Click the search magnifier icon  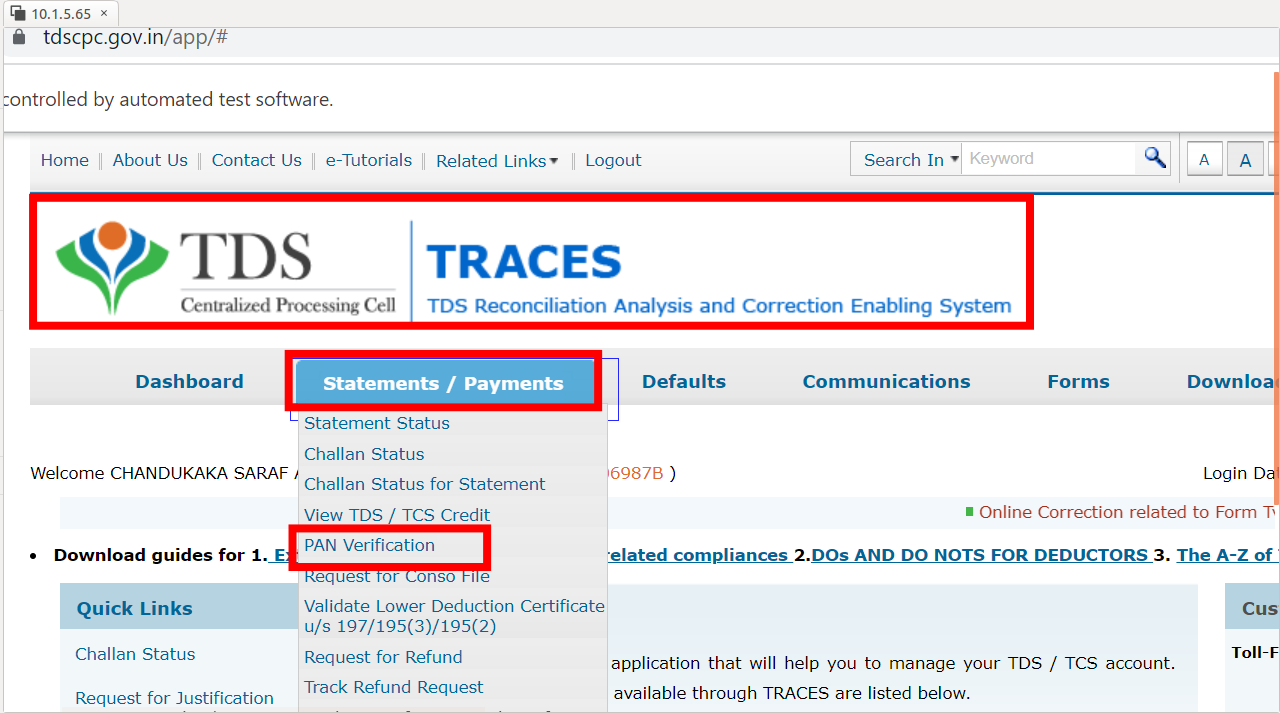tap(1155, 158)
